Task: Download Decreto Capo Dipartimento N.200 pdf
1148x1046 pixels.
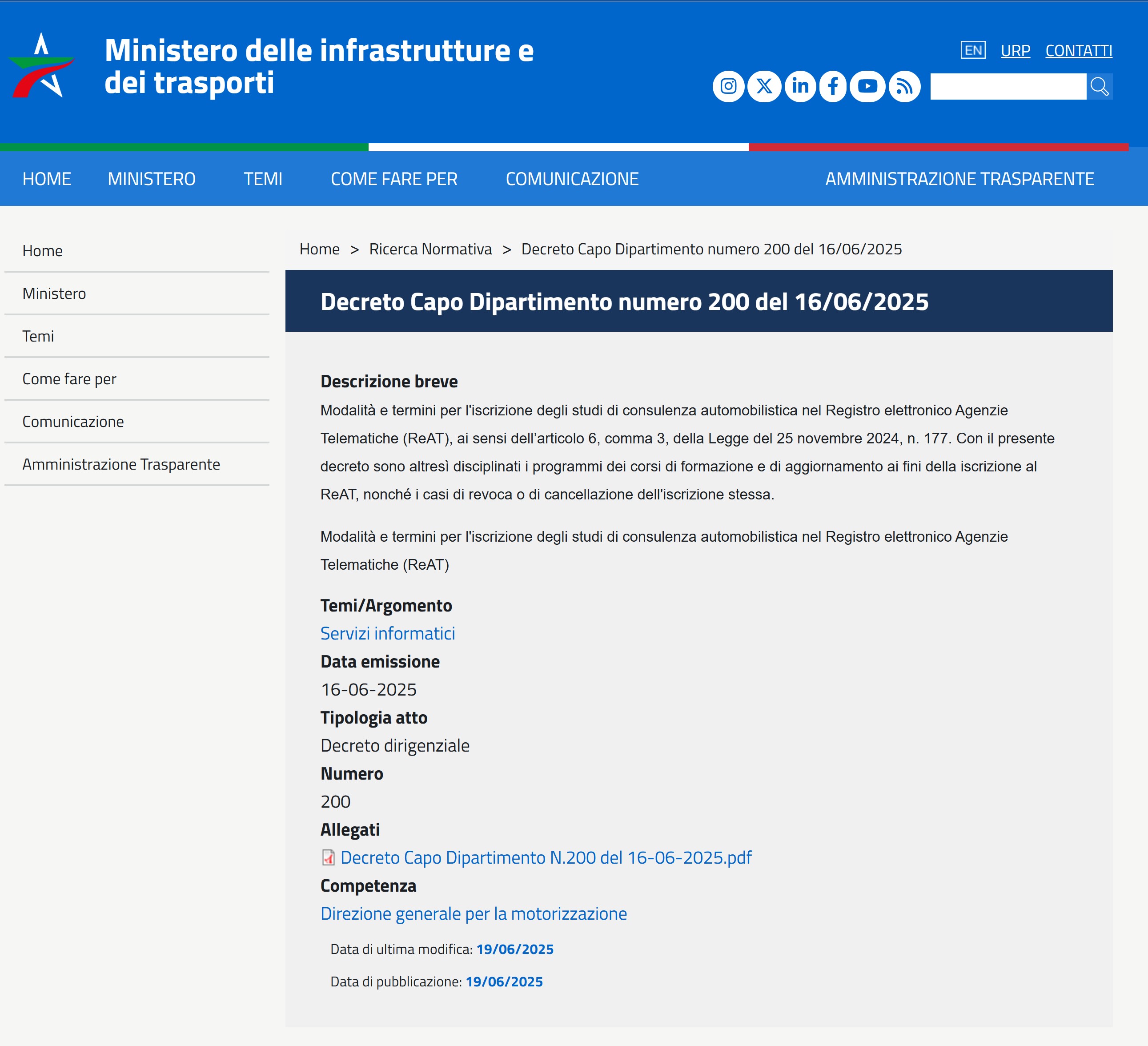Action: coord(546,857)
